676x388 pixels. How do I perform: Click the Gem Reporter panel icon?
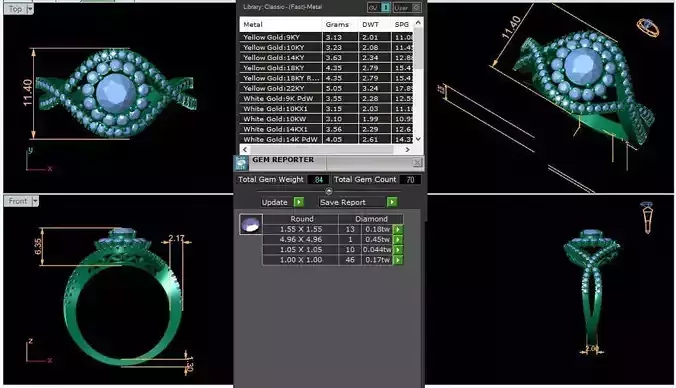(241, 163)
